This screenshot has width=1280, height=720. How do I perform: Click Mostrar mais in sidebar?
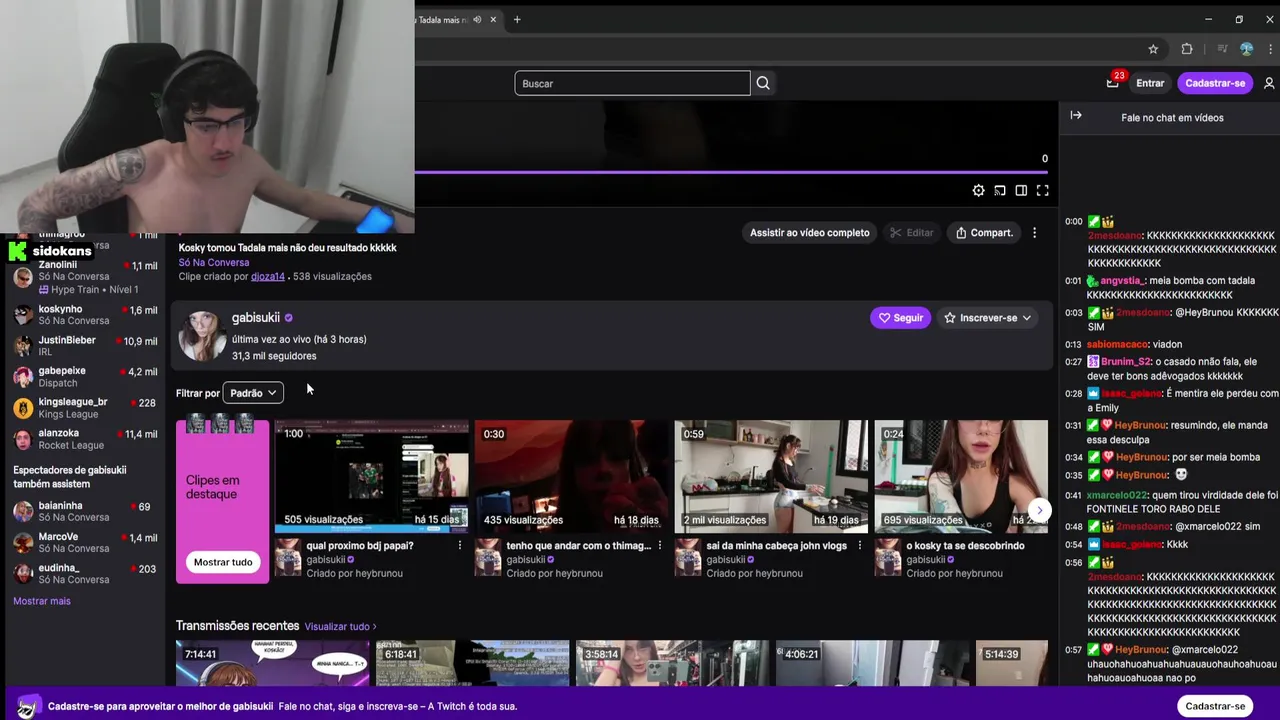tap(42, 601)
